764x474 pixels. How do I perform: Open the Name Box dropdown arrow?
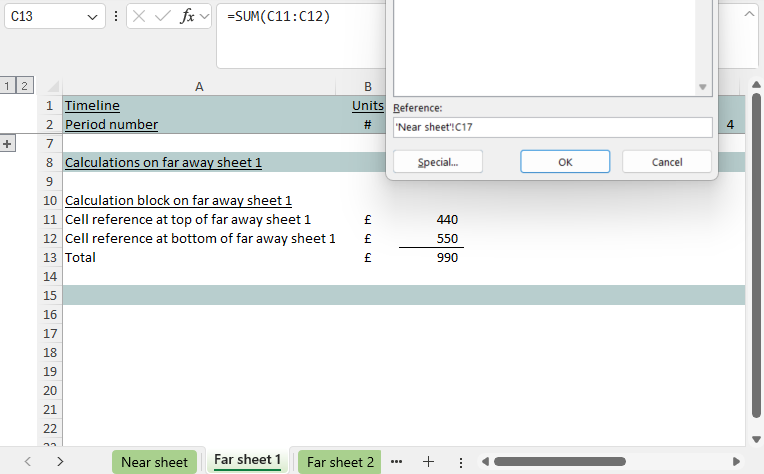pyautogui.click(x=93, y=17)
